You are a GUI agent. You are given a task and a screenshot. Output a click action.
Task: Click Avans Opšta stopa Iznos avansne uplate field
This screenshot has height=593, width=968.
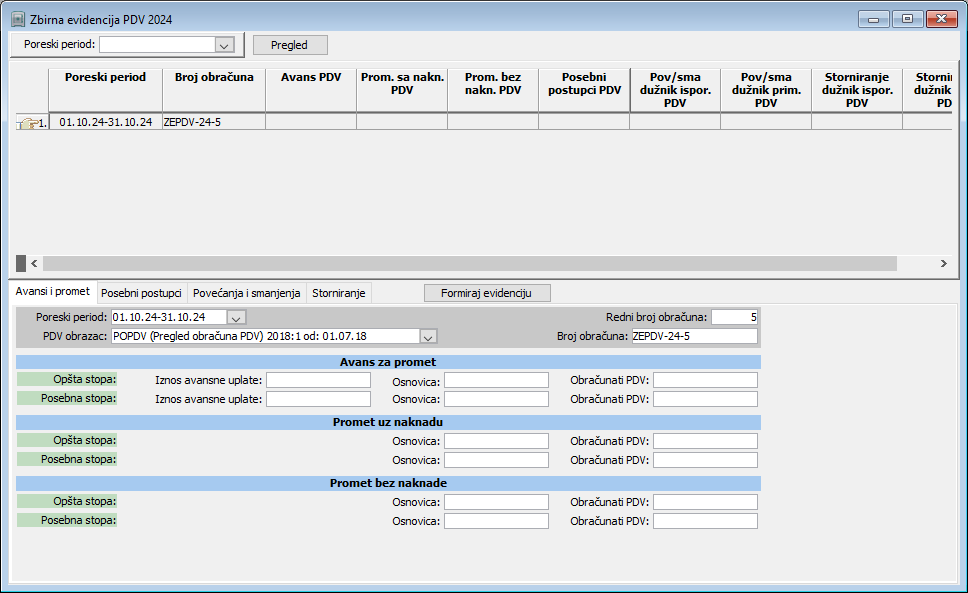(319, 380)
